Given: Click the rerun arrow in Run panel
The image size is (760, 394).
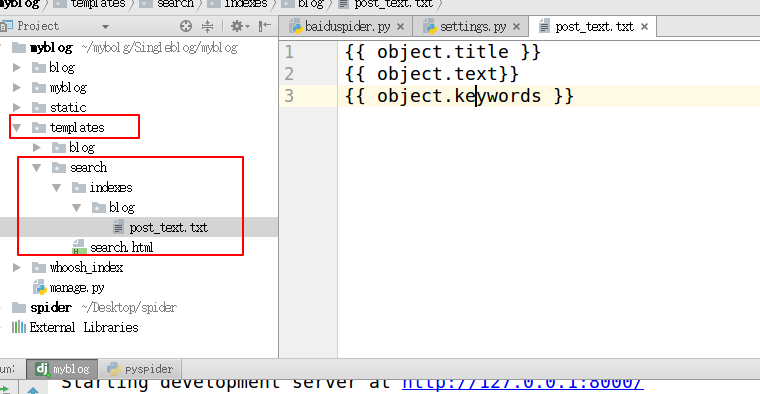Looking at the screenshot, I should tap(5, 389).
